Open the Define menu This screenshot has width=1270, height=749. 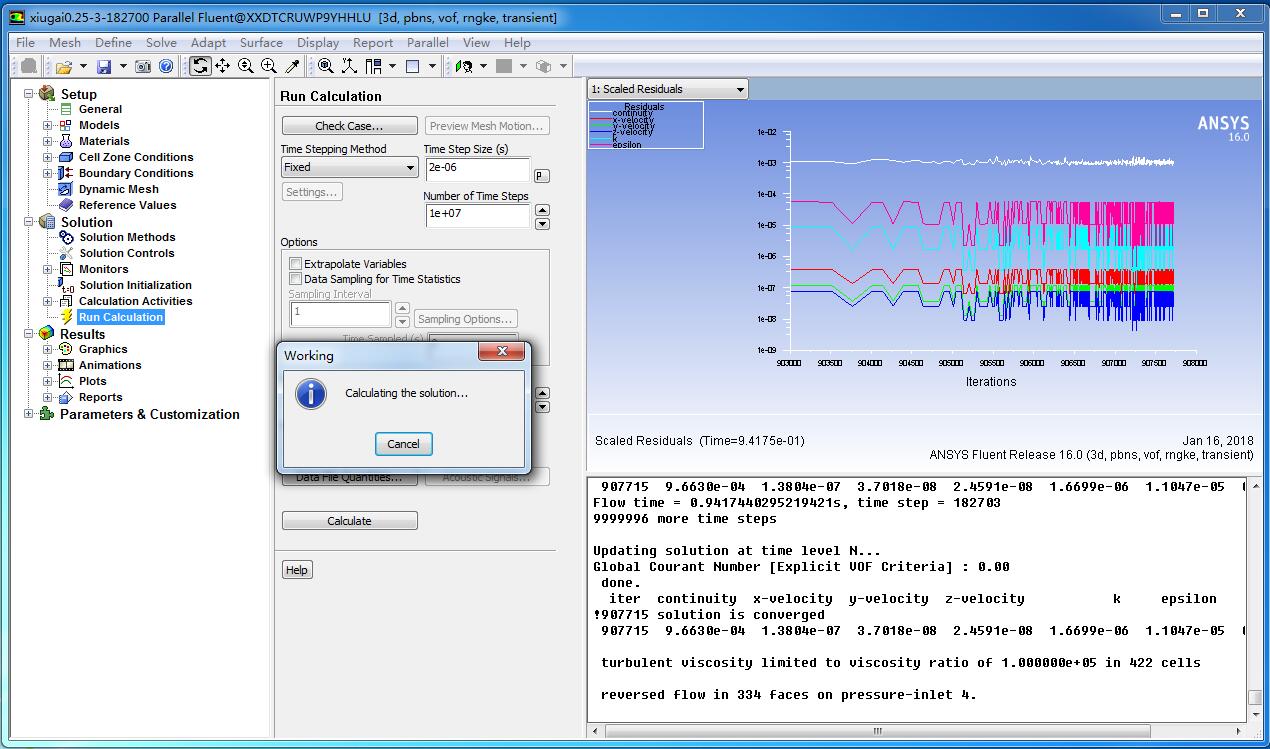(113, 43)
